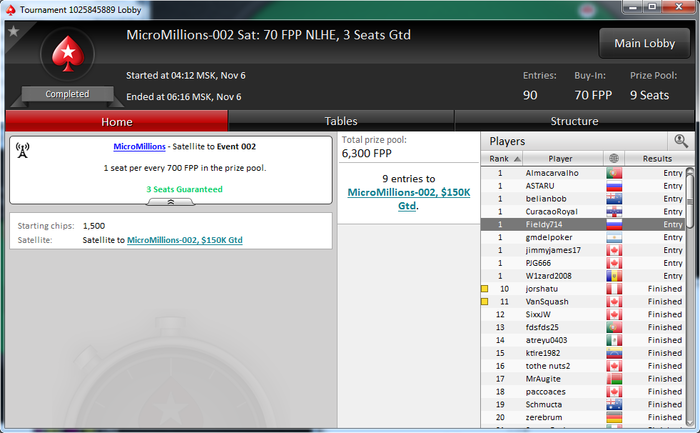Click the favorite star icon in header corner

point(13,31)
